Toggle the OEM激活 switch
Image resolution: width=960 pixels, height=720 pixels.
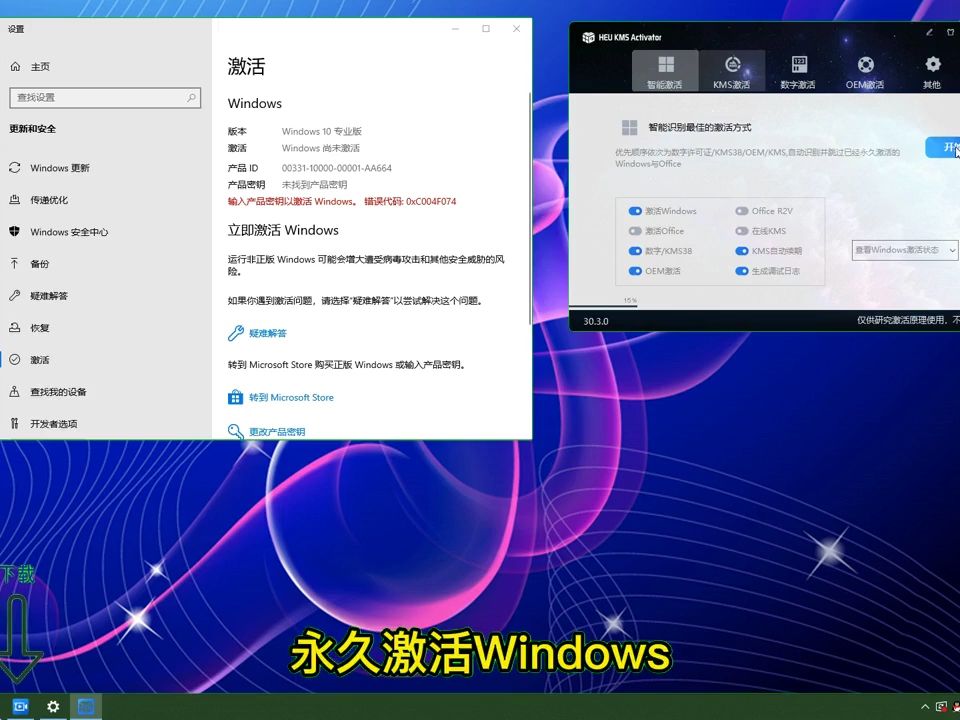[x=635, y=271]
